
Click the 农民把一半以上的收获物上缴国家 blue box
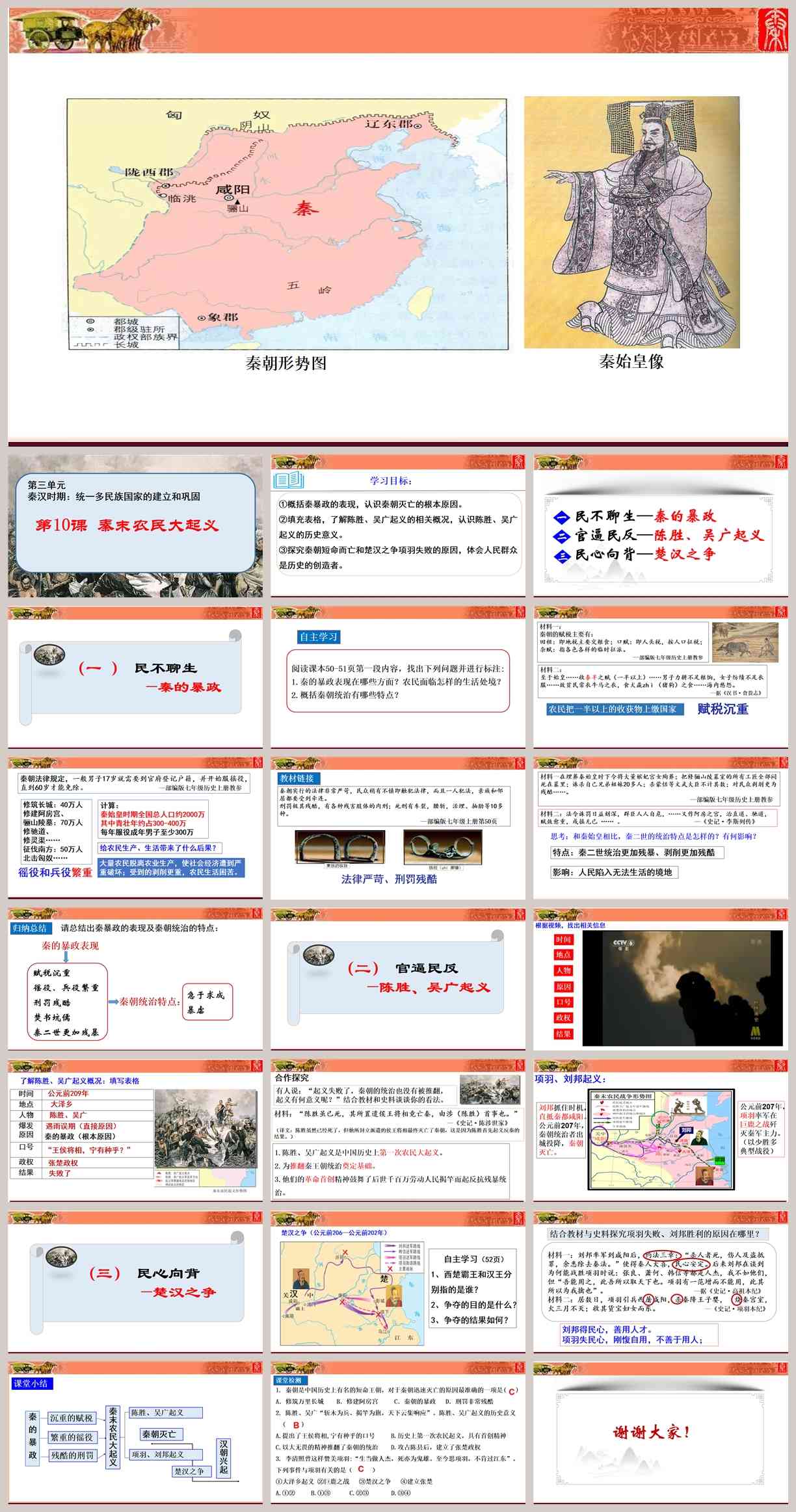(x=615, y=709)
